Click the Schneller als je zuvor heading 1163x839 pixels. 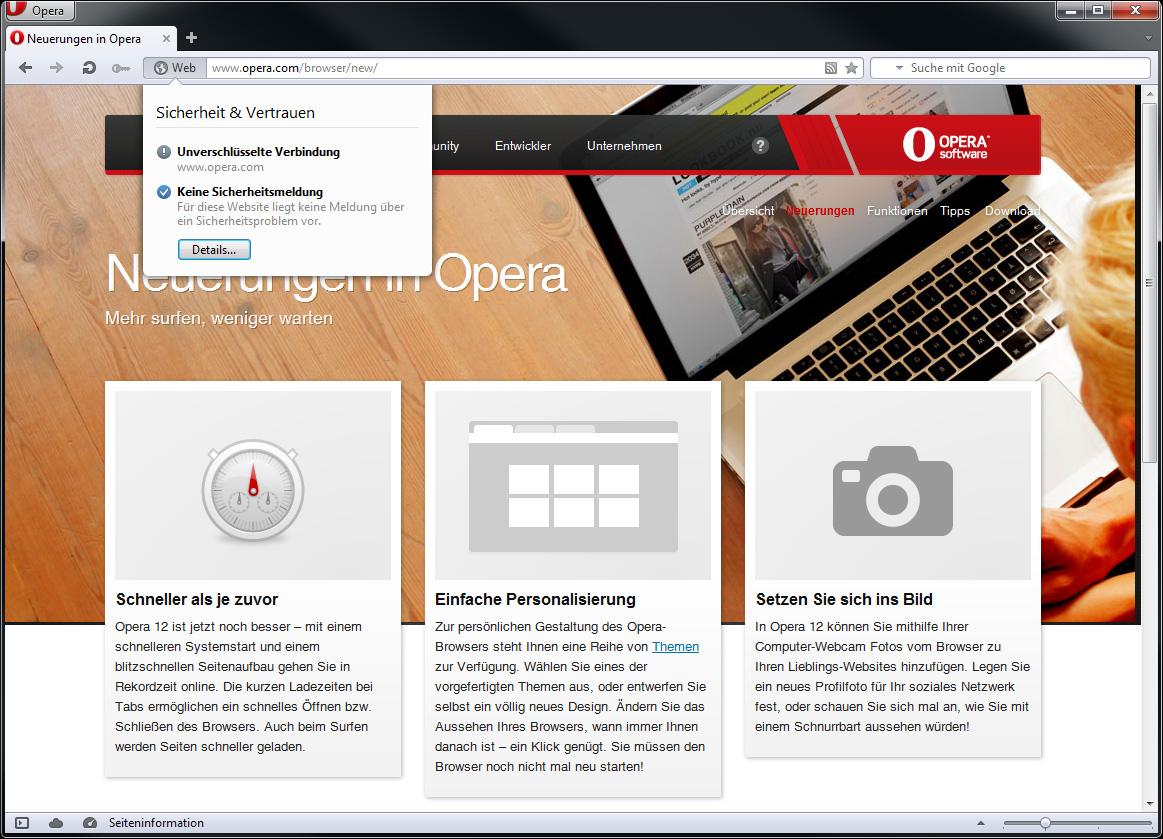click(x=197, y=599)
